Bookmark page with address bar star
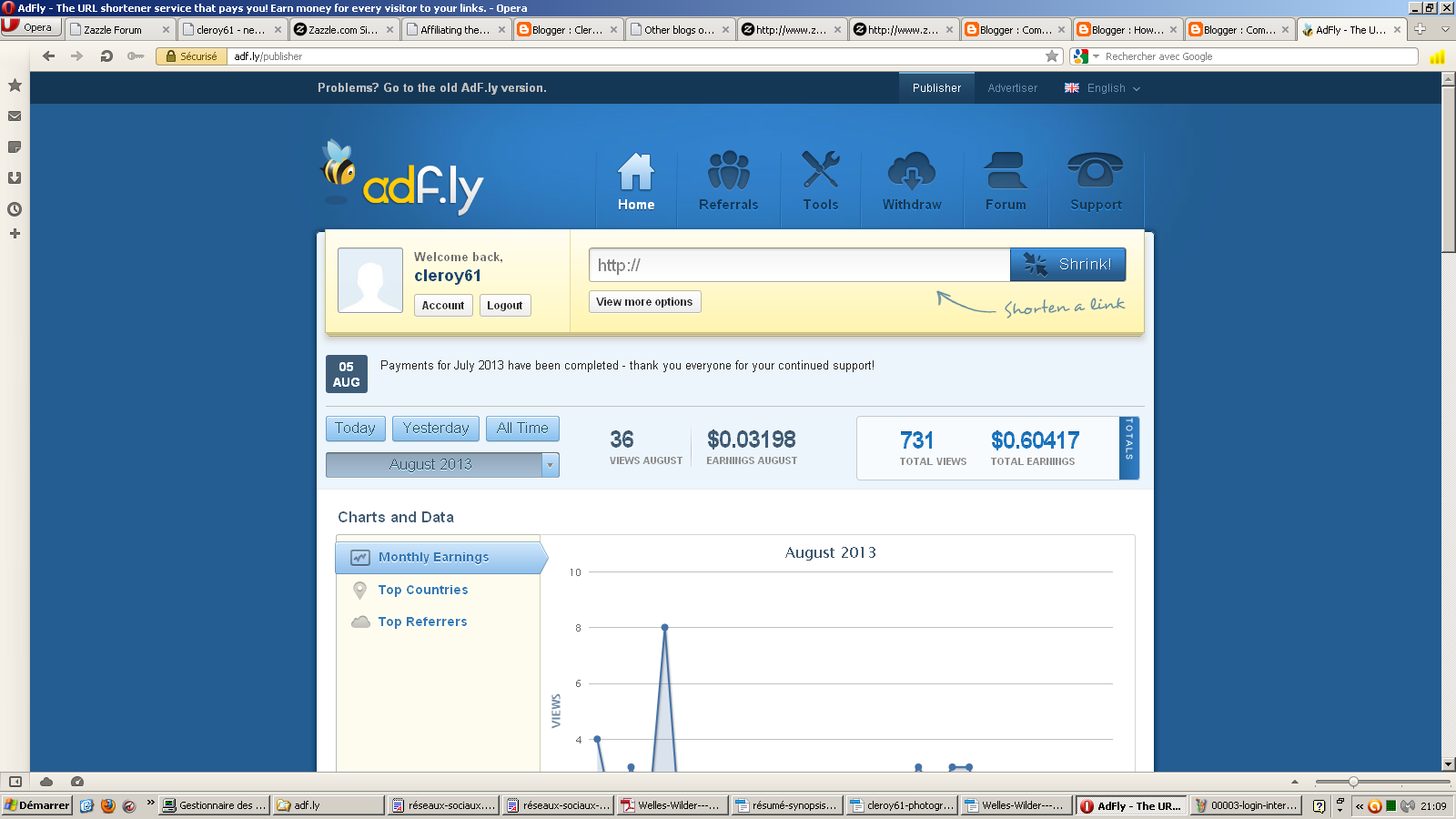This screenshot has width=1456, height=819. (1052, 56)
